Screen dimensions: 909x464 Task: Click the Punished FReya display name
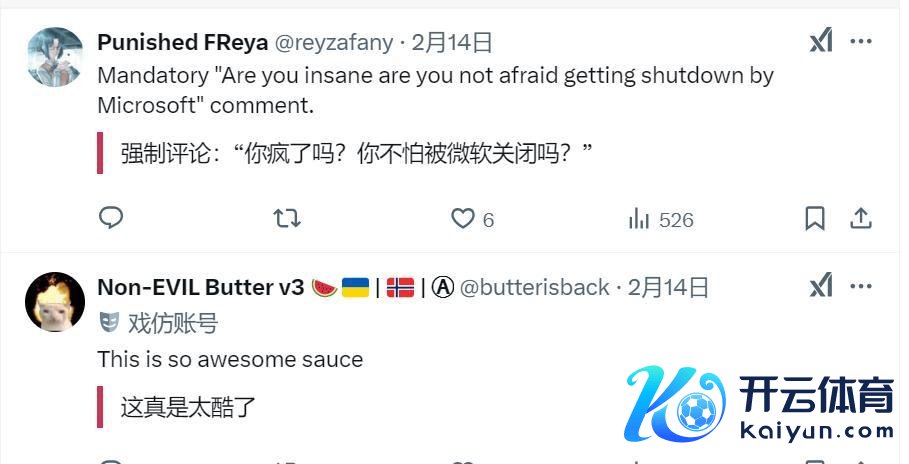[x=183, y=42]
